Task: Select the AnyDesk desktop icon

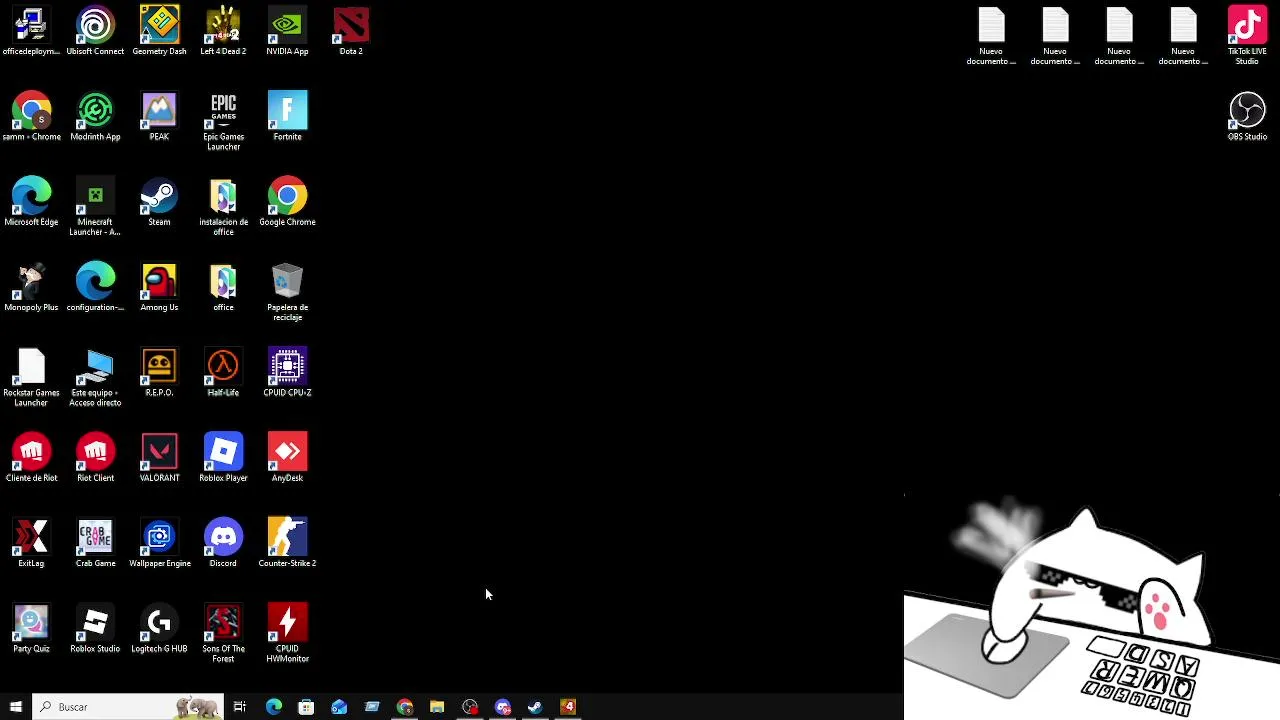Action: pyautogui.click(x=287, y=458)
